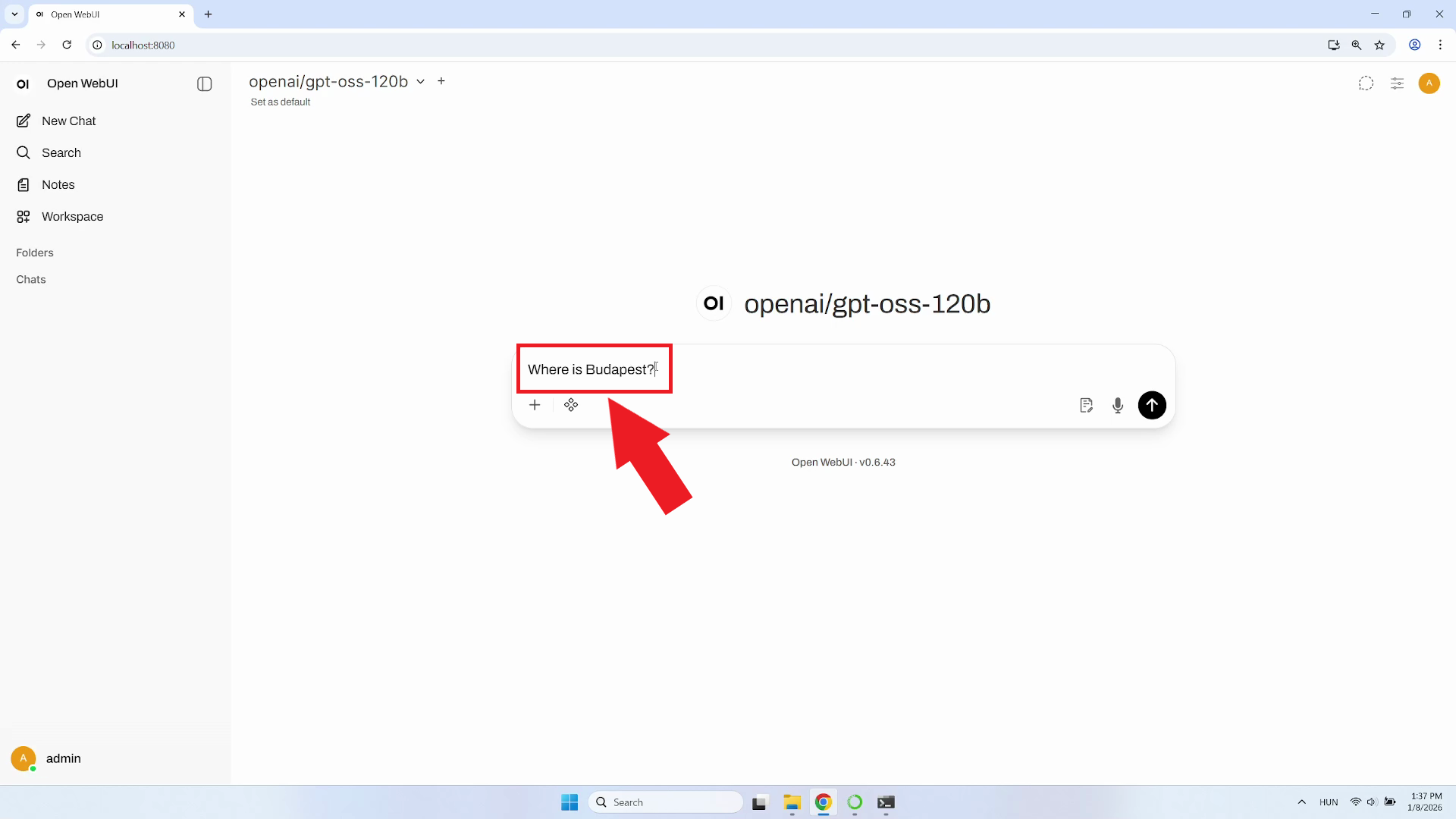The width and height of the screenshot is (1456, 819).
Task: Open the prompt notes icon near microphone
Action: pyautogui.click(x=1086, y=405)
